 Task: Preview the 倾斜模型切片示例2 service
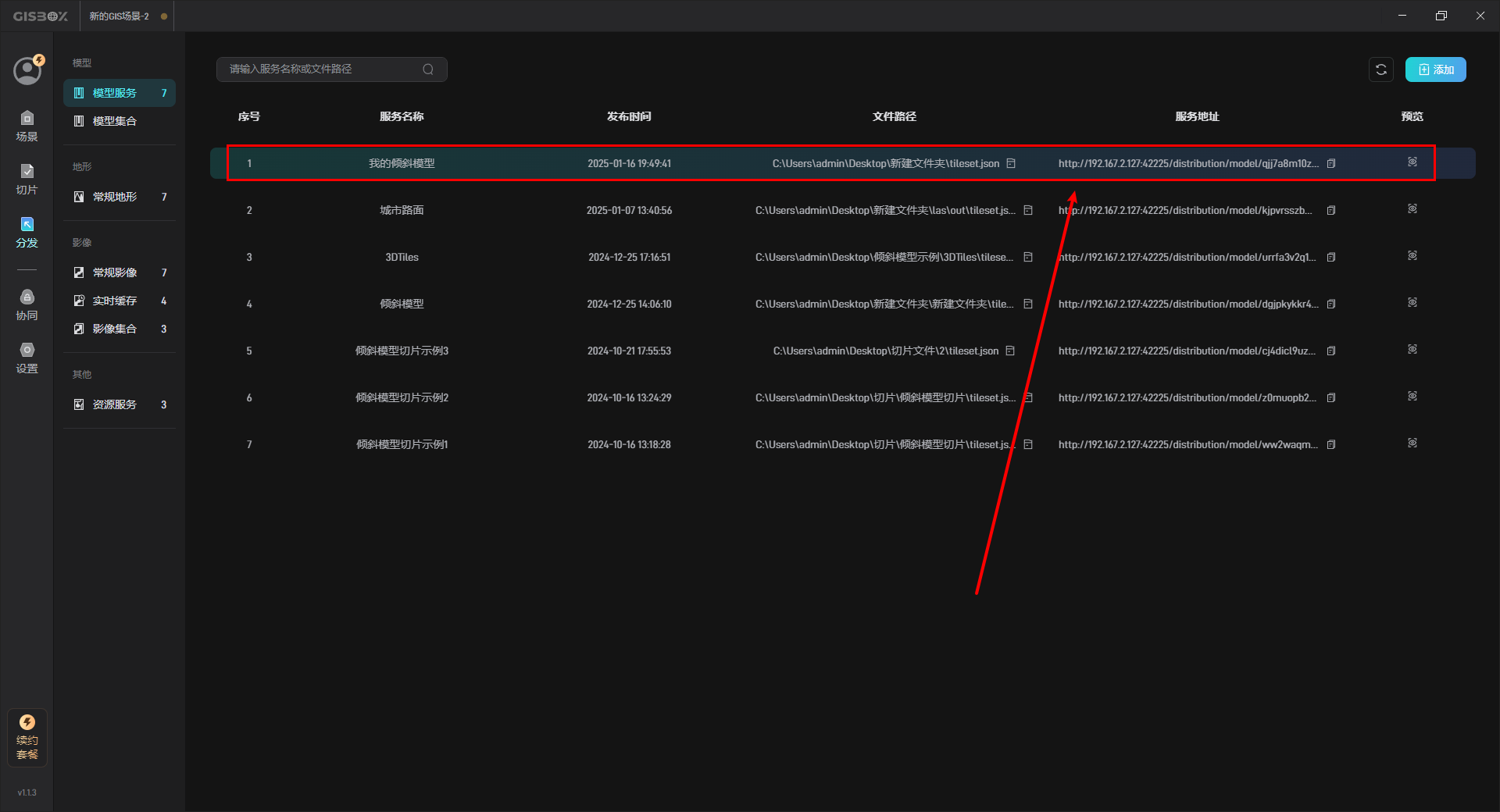[1412, 396]
